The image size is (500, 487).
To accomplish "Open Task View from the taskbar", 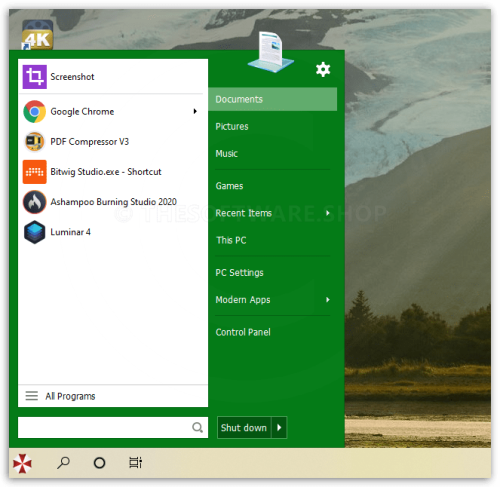I will click(135, 463).
